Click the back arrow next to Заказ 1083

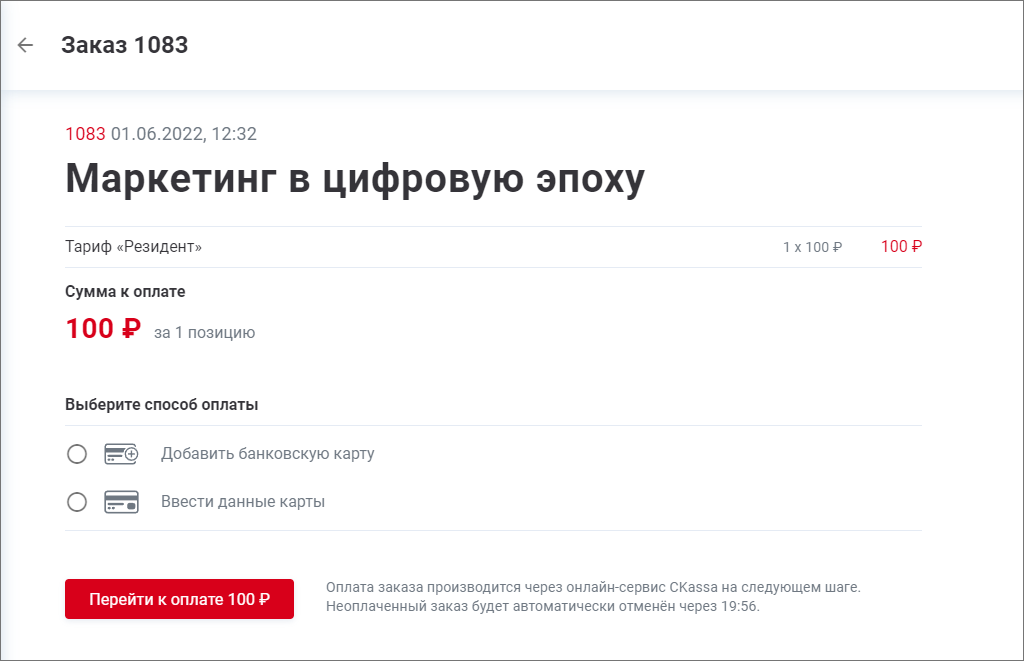26,45
